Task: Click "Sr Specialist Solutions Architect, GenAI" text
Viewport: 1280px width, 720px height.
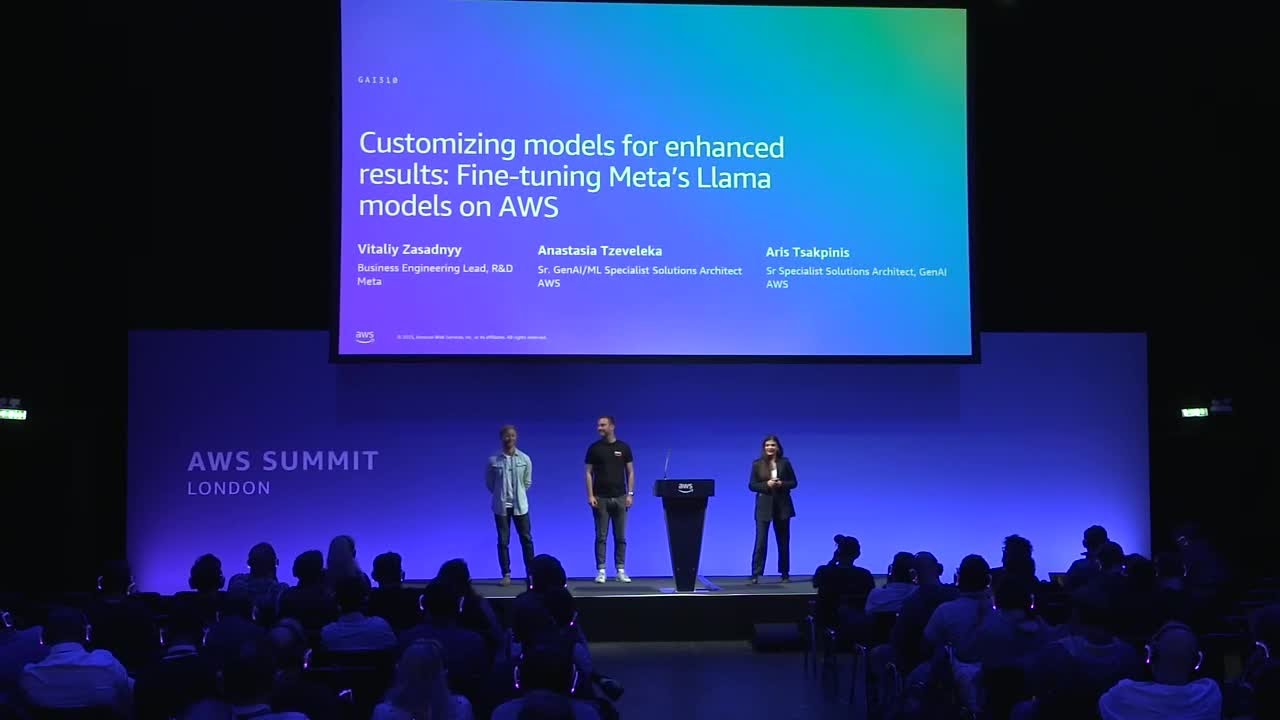Action: point(856,271)
